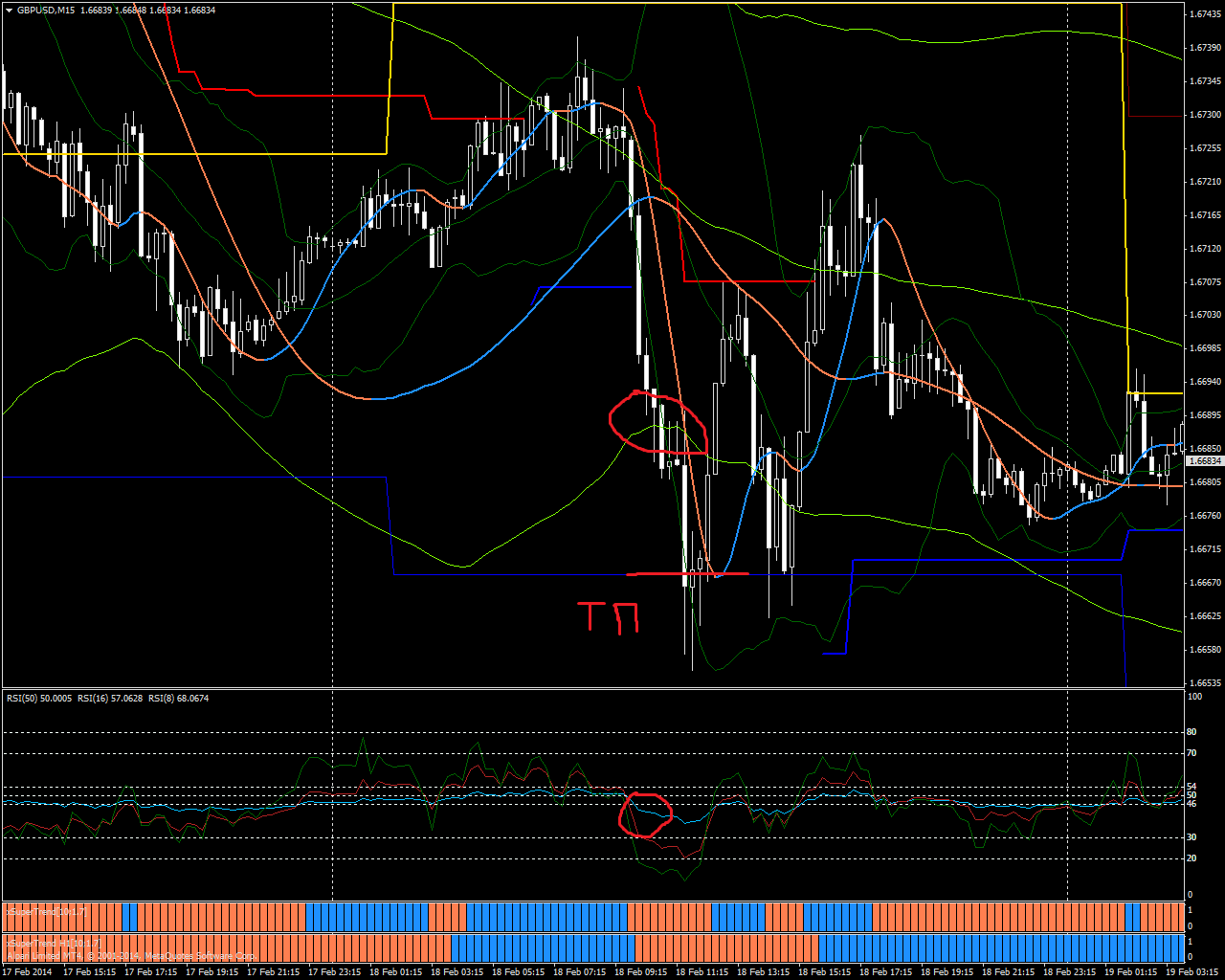
Task: Click the 18 Feb 03:15 time label
Action: 457,971
